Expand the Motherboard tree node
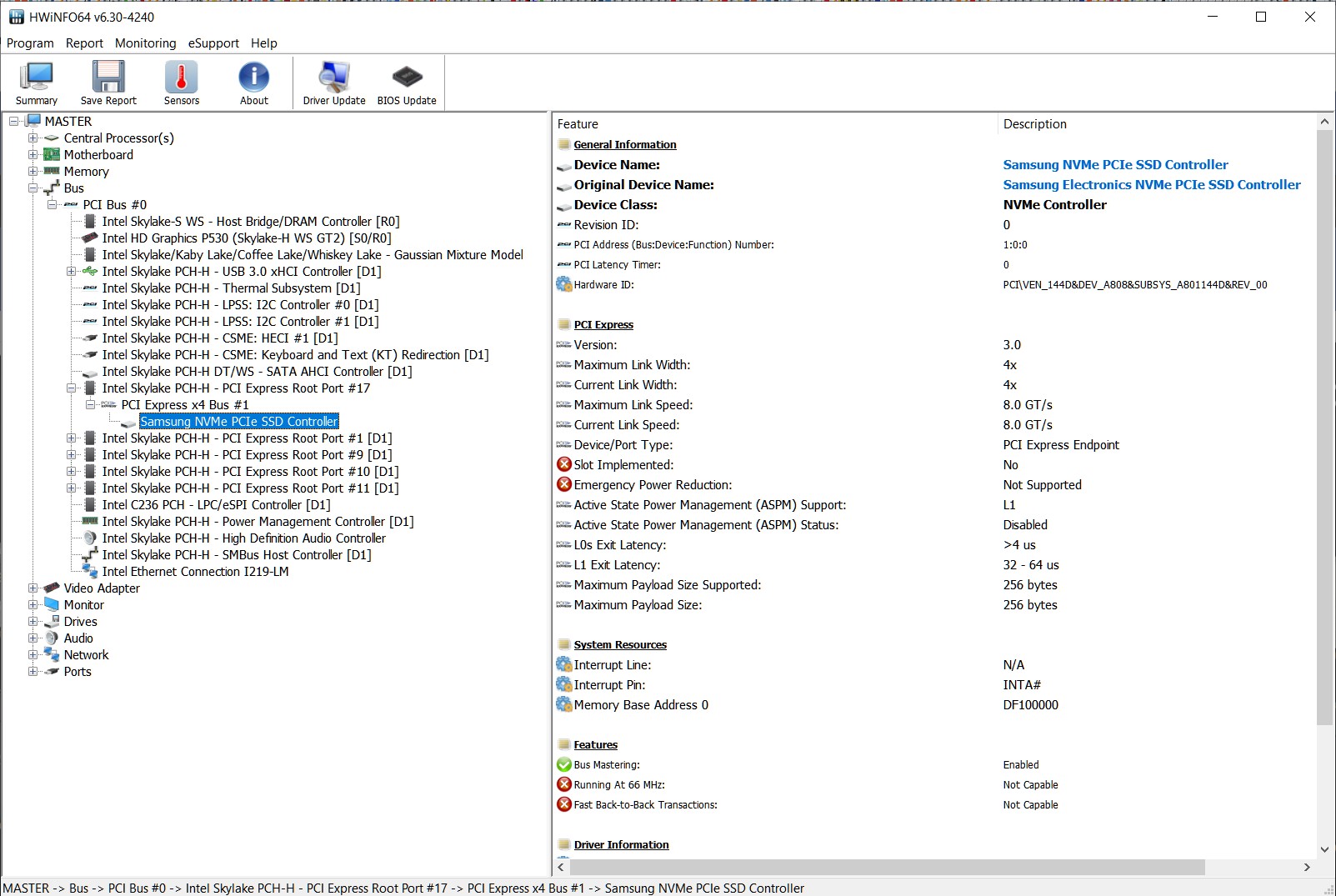 pyautogui.click(x=33, y=155)
